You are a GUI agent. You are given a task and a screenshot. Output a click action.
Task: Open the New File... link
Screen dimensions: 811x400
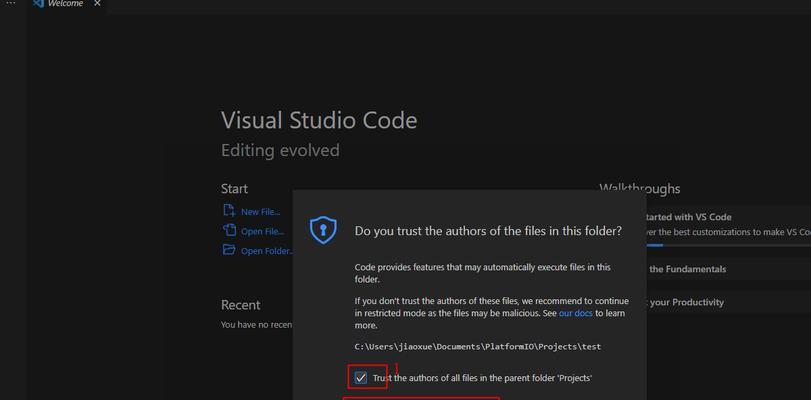coord(261,212)
